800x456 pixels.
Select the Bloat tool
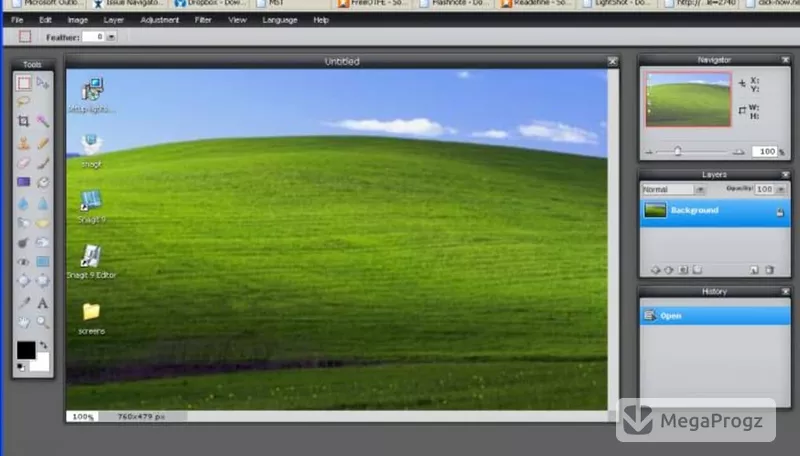tap(23, 281)
